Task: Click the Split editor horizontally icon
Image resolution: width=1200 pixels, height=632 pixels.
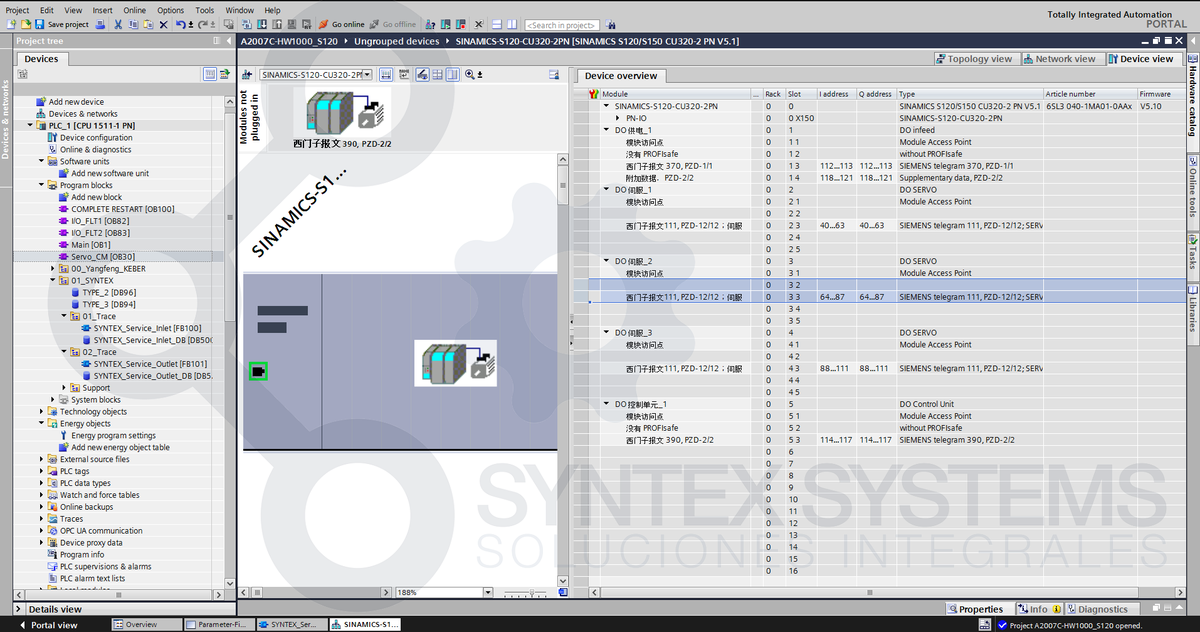Action: click(496, 24)
